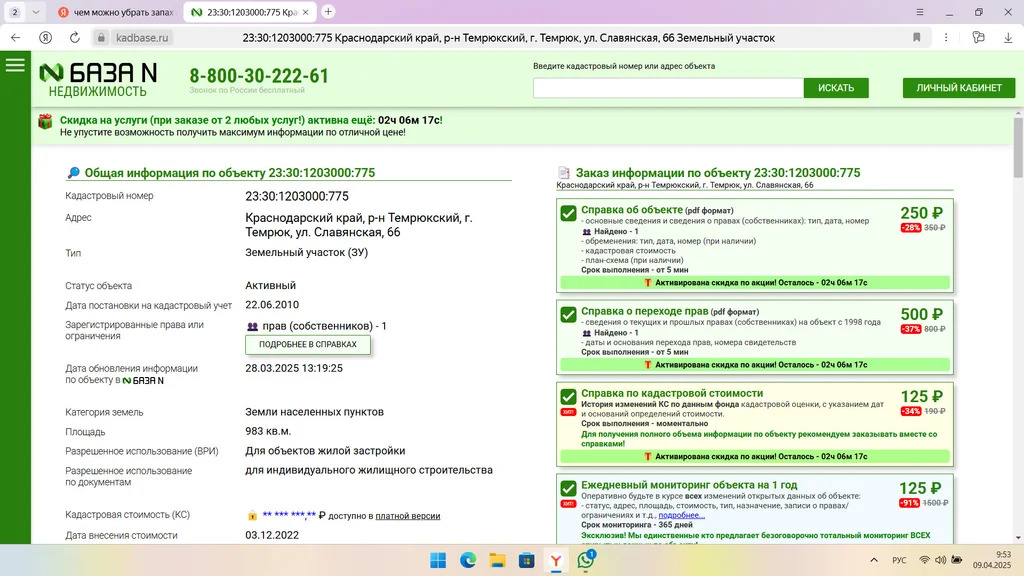Open the volume control in system tray
Screen dimensions: 1024x576
(x=940, y=560)
